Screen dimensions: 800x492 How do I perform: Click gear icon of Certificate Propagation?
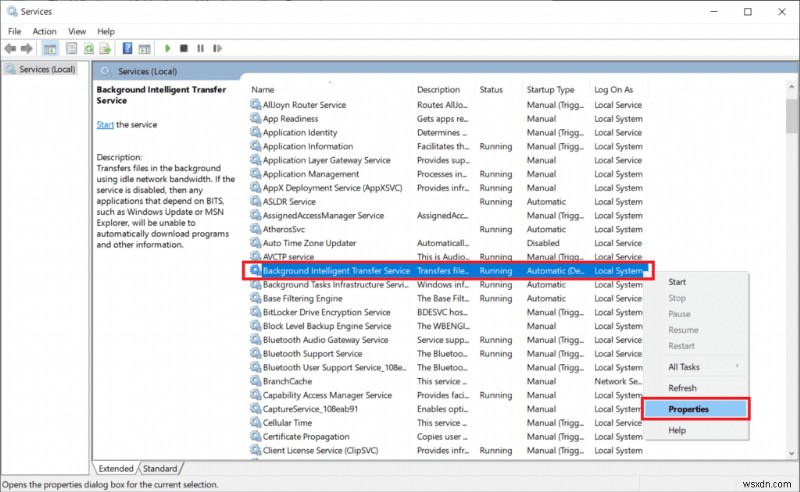(255, 436)
